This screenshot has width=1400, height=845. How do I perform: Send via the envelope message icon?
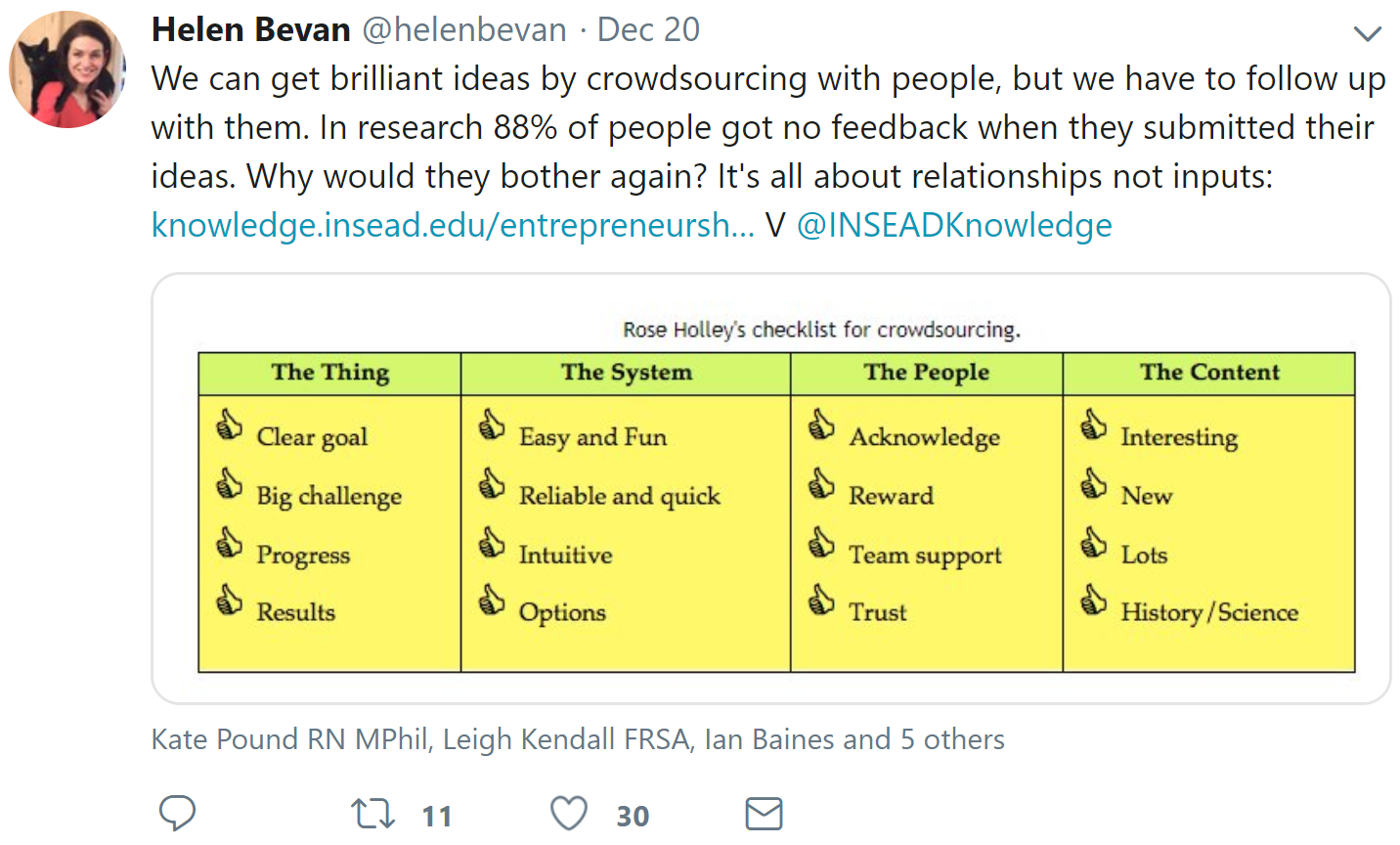click(x=764, y=814)
